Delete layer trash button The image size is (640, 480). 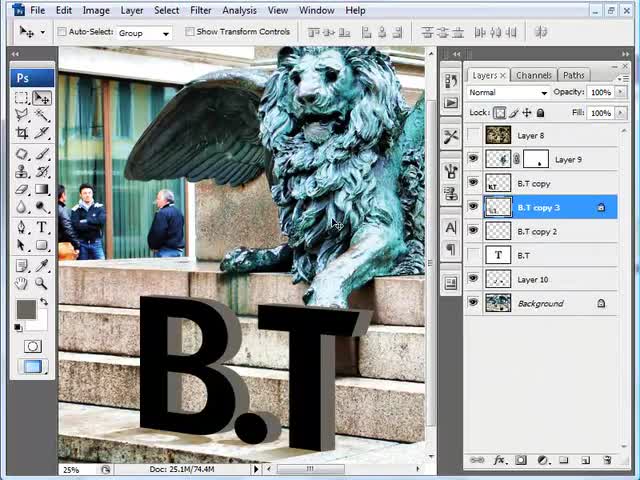pyautogui.click(x=607, y=460)
